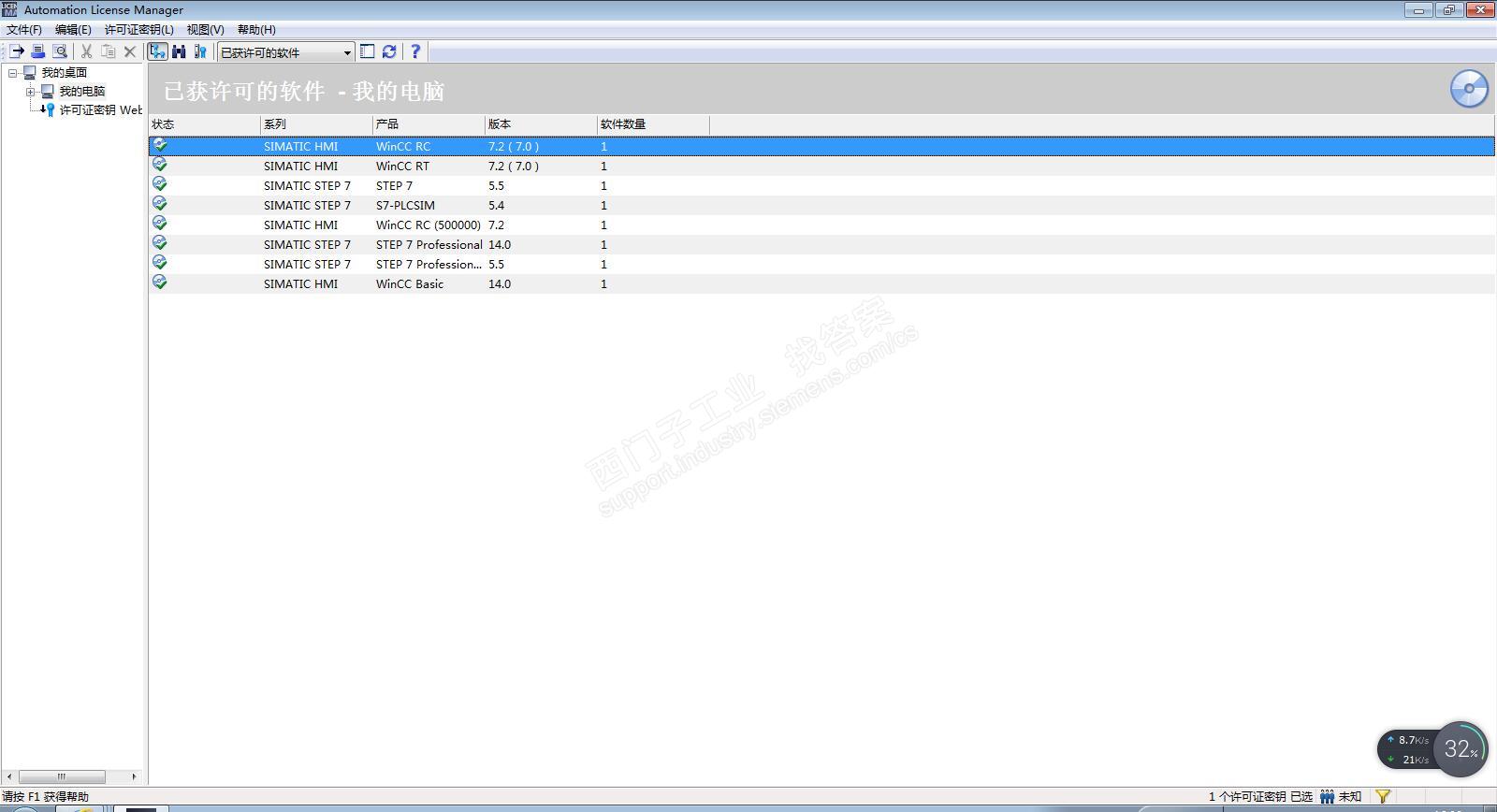This screenshot has height=812, width=1497.
Task: Click the status icon of STEP 7 5.5 row
Action: 160,184
